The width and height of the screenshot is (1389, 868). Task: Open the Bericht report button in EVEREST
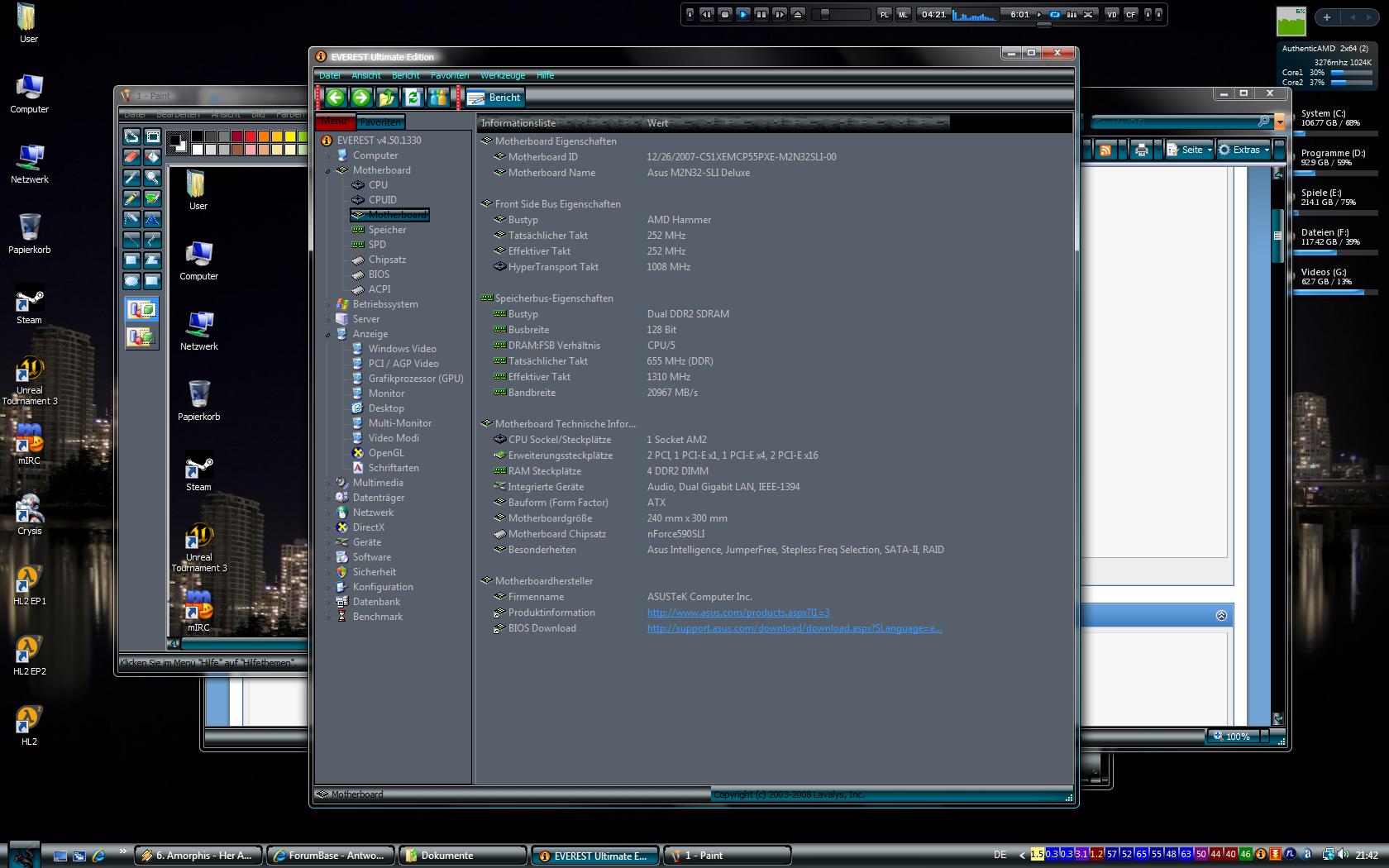pos(494,98)
